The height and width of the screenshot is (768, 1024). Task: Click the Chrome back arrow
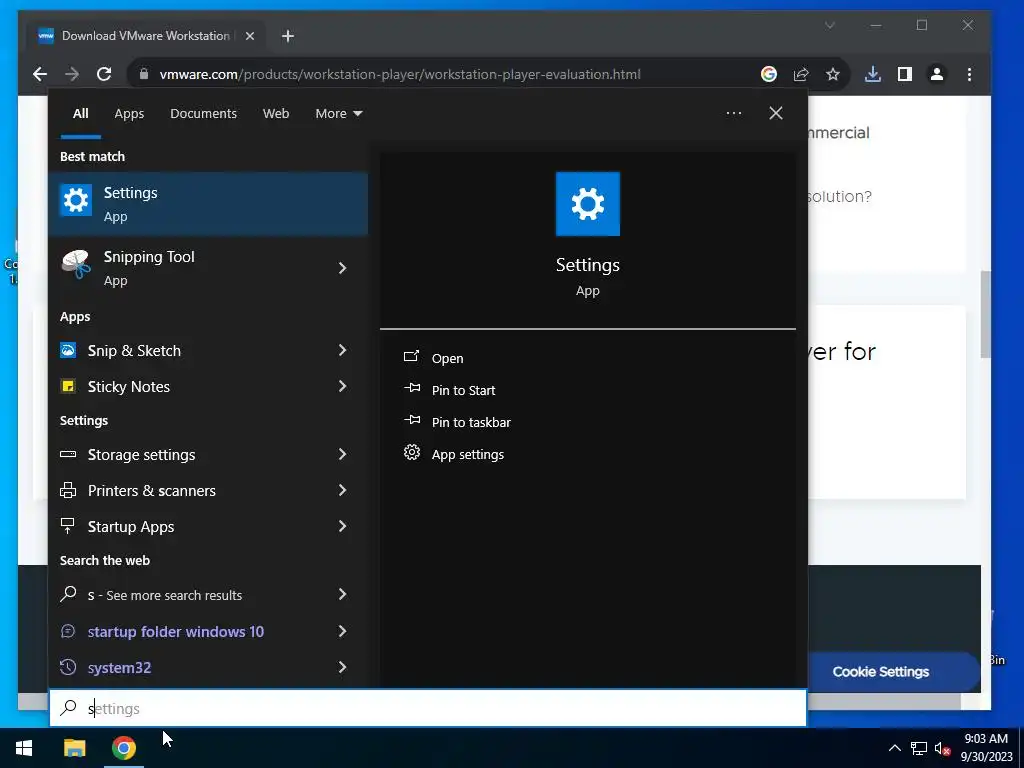(40, 74)
